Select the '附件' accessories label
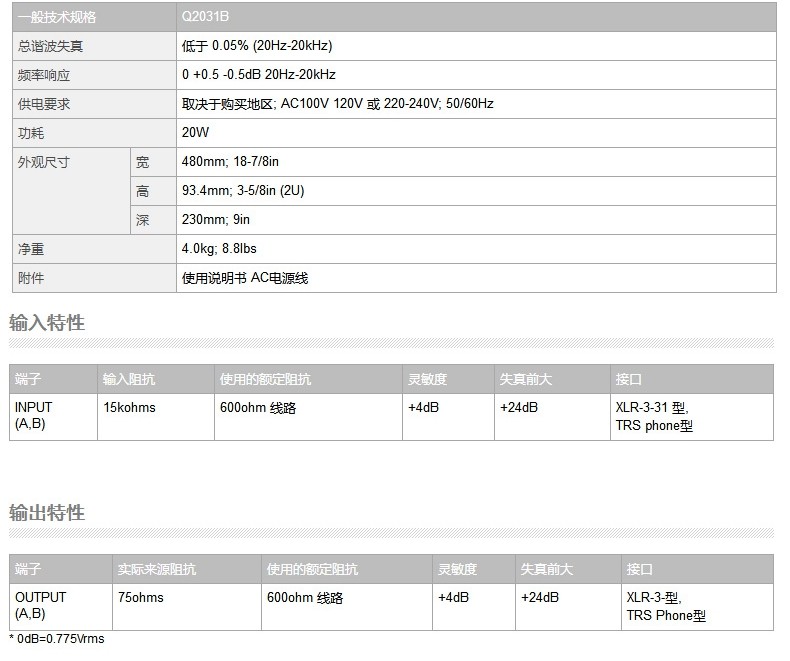Viewport: 790px width, 661px height. 94,278
